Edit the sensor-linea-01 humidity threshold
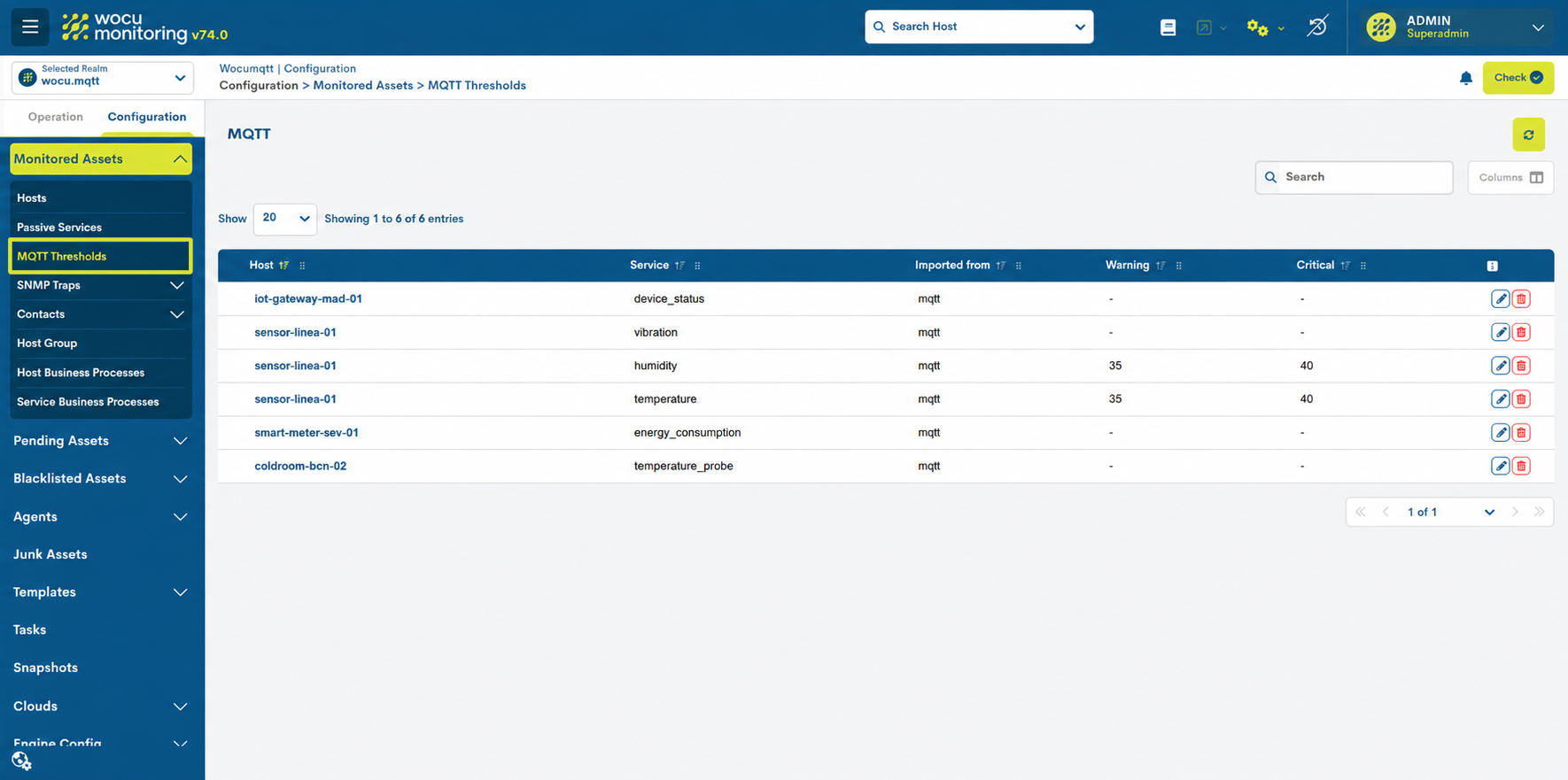This screenshot has height=780, width=1568. coord(1500,366)
